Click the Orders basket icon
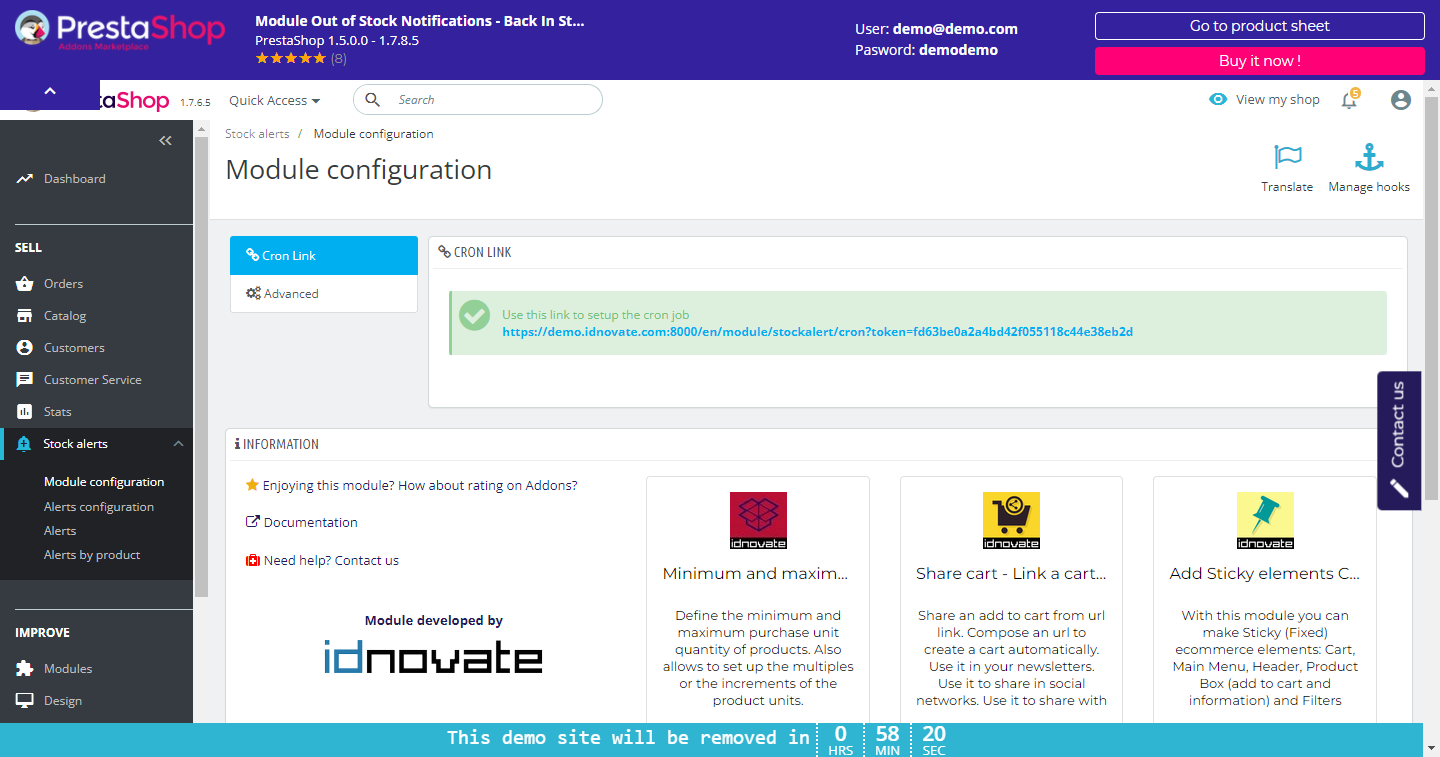The image size is (1440, 757). point(25,284)
